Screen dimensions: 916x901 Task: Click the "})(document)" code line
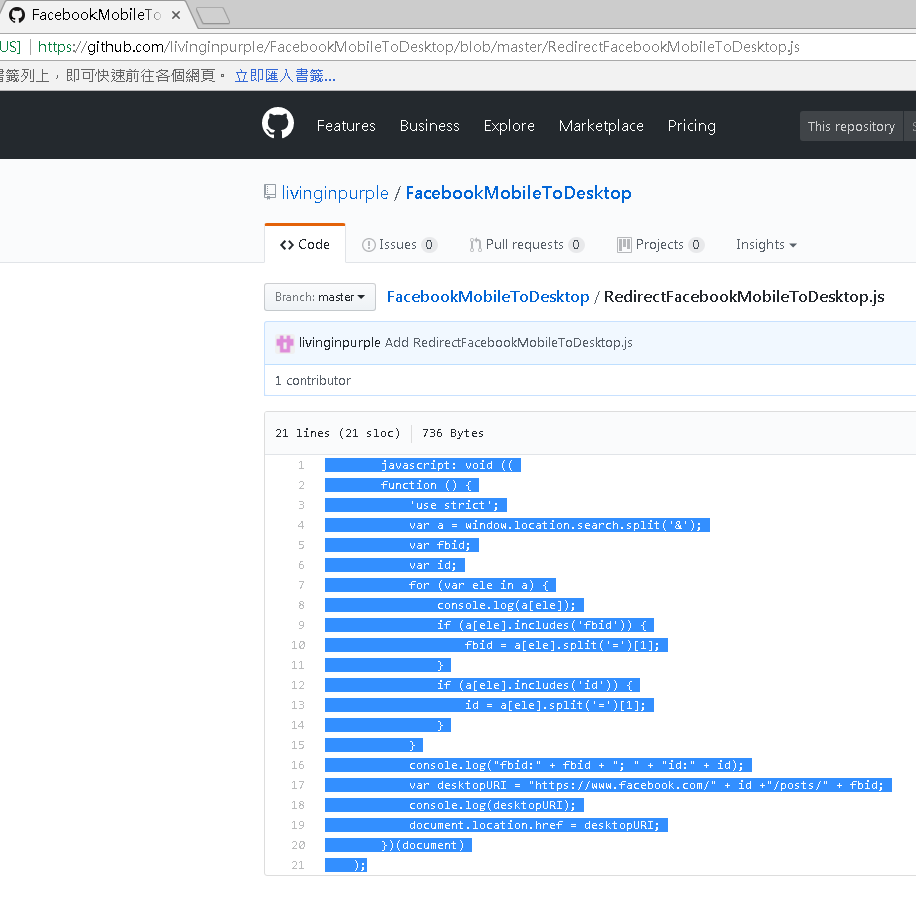click(422, 845)
